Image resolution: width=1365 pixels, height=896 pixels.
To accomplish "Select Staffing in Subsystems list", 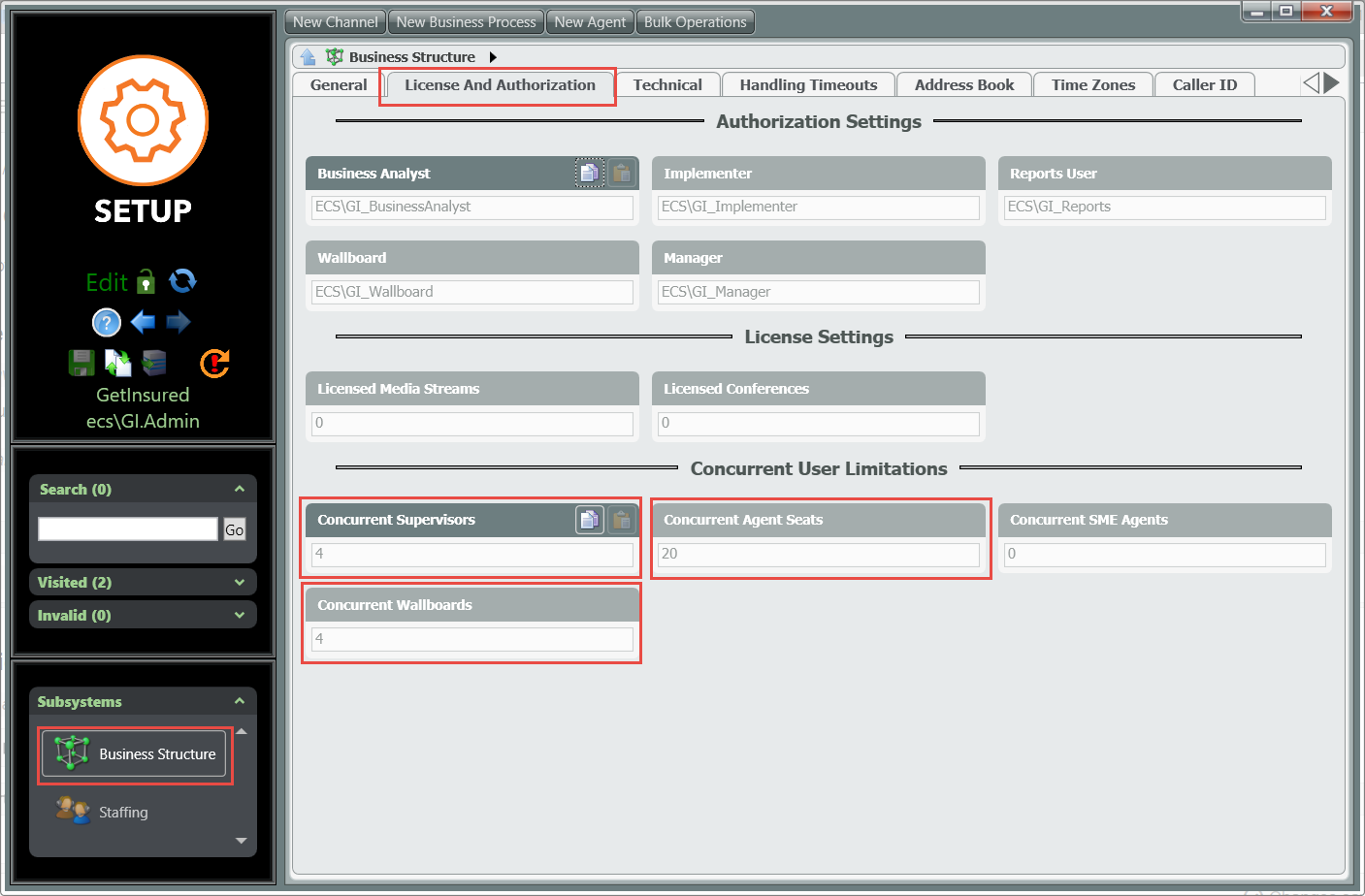I will [123, 812].
